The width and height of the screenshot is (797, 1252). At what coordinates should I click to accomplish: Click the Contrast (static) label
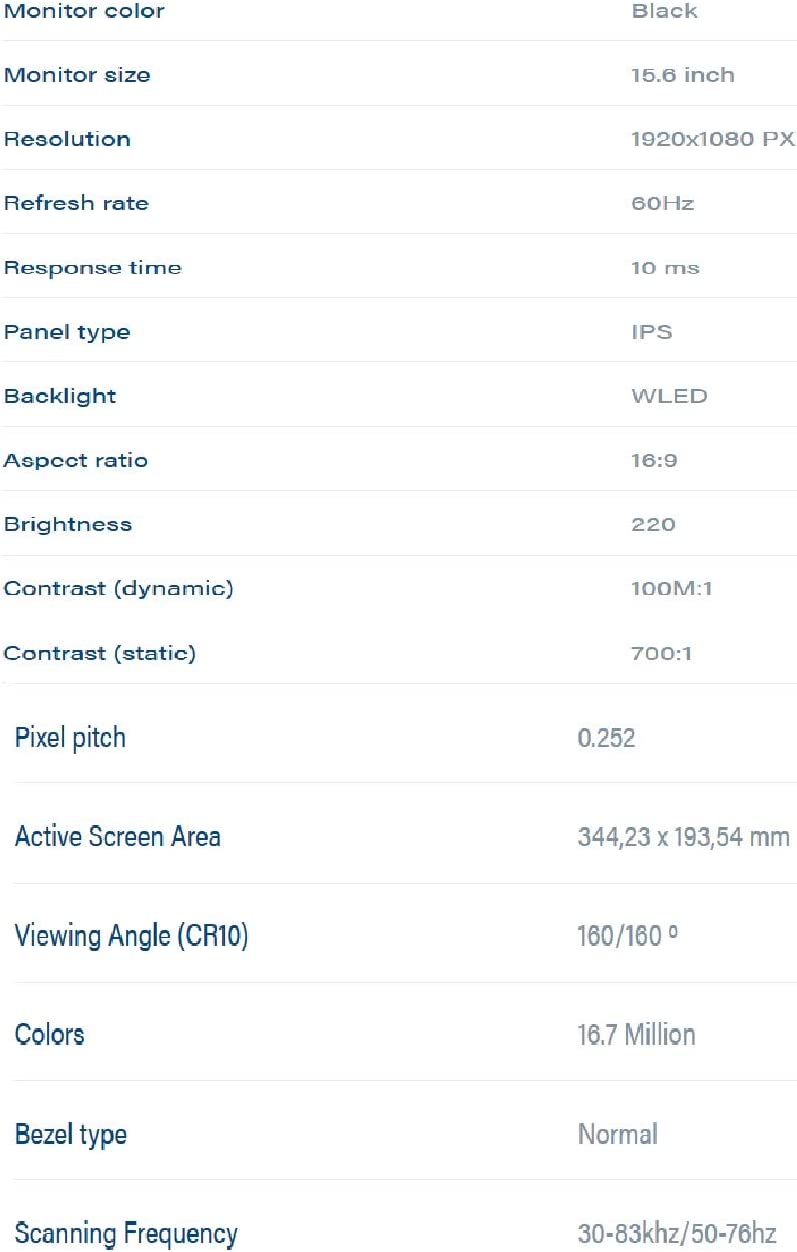(100, 653)
